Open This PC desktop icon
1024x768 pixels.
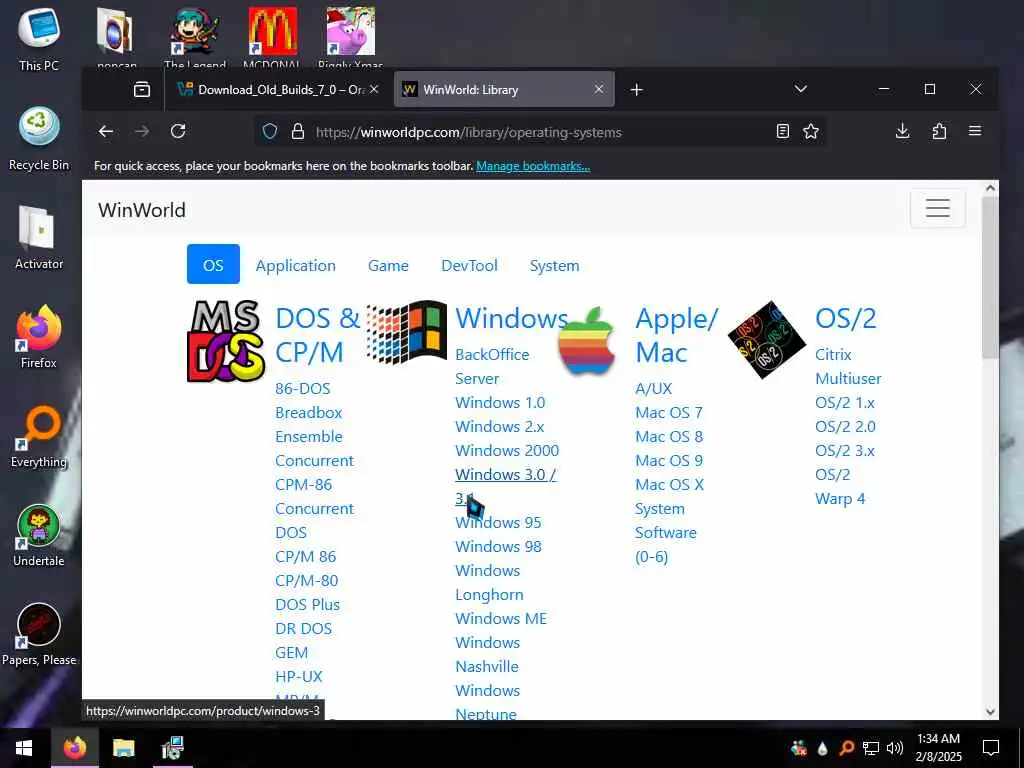[x=39, y=39]
